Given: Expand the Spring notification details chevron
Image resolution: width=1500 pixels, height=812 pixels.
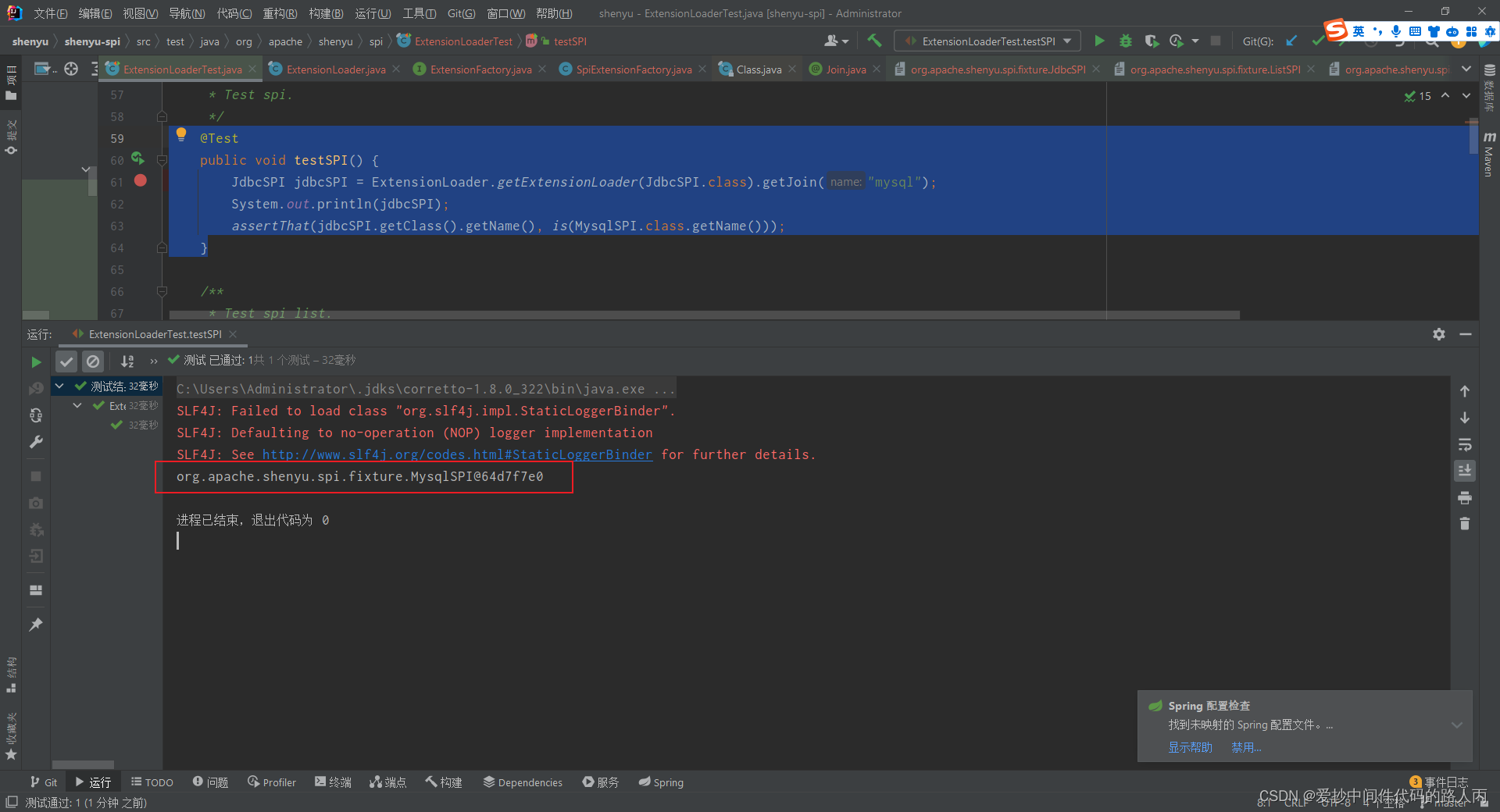Looking at the screenshot, I should click(x=1457, y=725).
